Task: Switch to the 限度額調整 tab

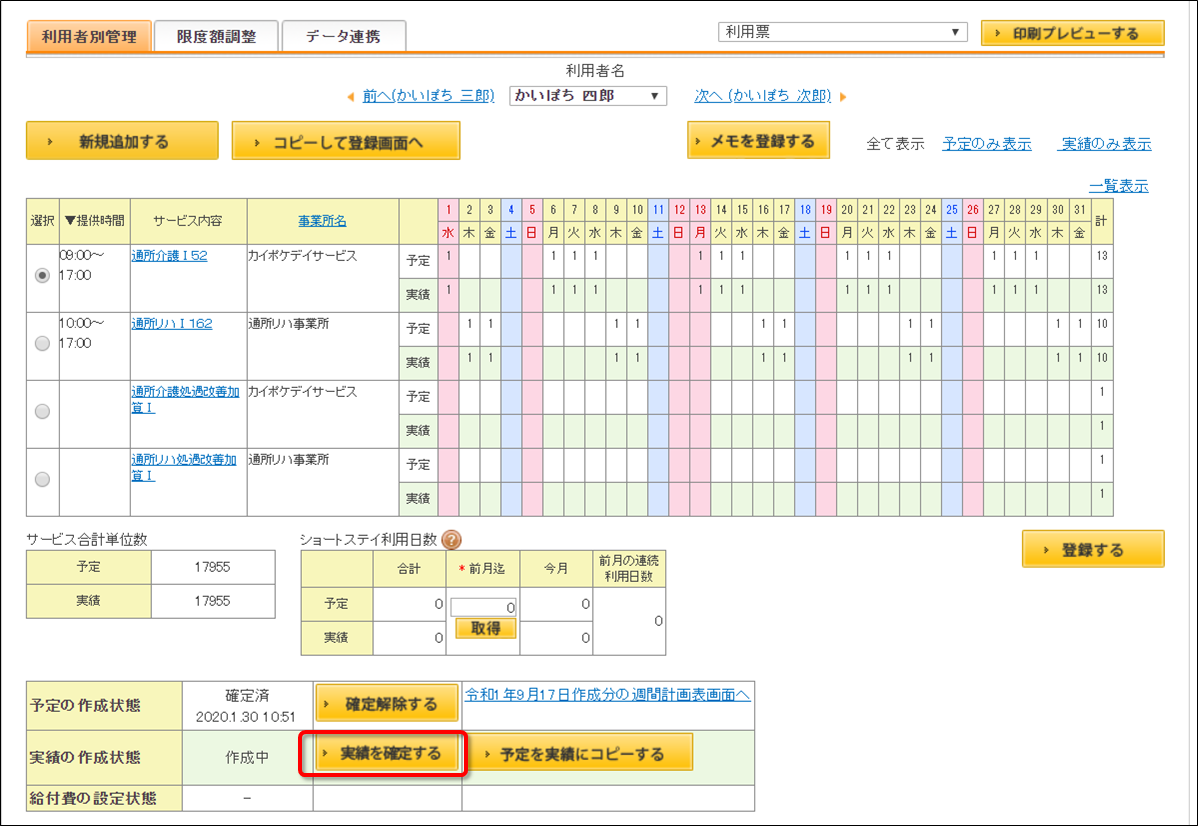Action: (x=216, y=36)
